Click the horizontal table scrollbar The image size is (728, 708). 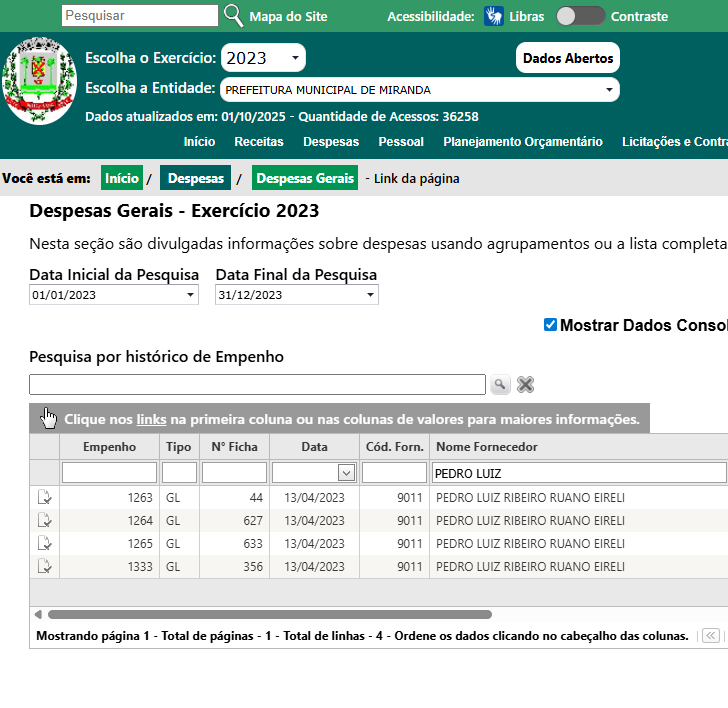click(270, 614)
